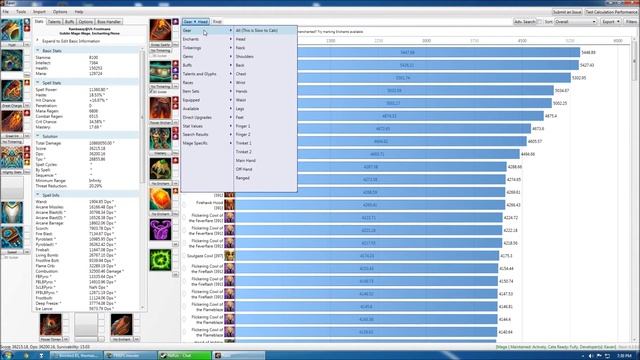This screenshot has height=360, width=640.
Task: Open the Gear Head chart selector dropdown
Action: [x=196, y=22]
